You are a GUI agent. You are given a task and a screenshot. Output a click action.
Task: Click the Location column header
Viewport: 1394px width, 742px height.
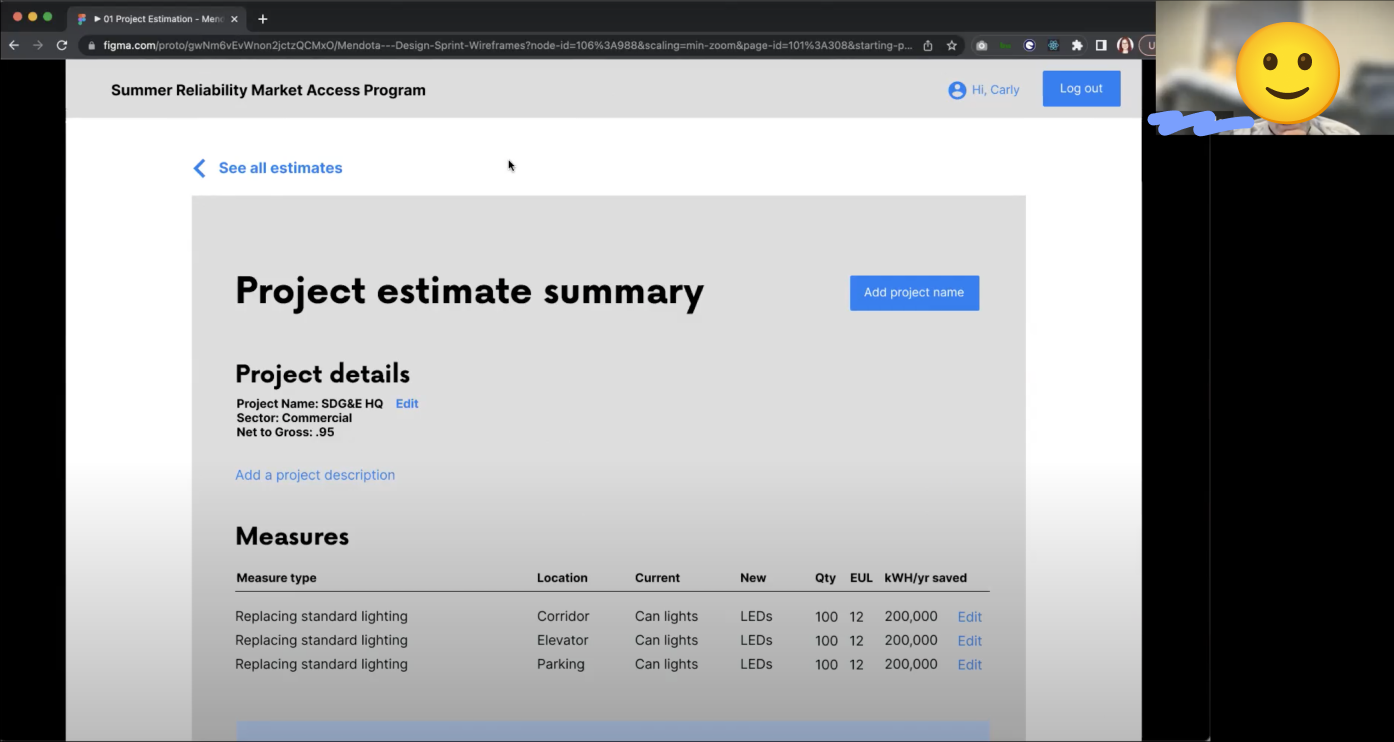click(562, 578)
